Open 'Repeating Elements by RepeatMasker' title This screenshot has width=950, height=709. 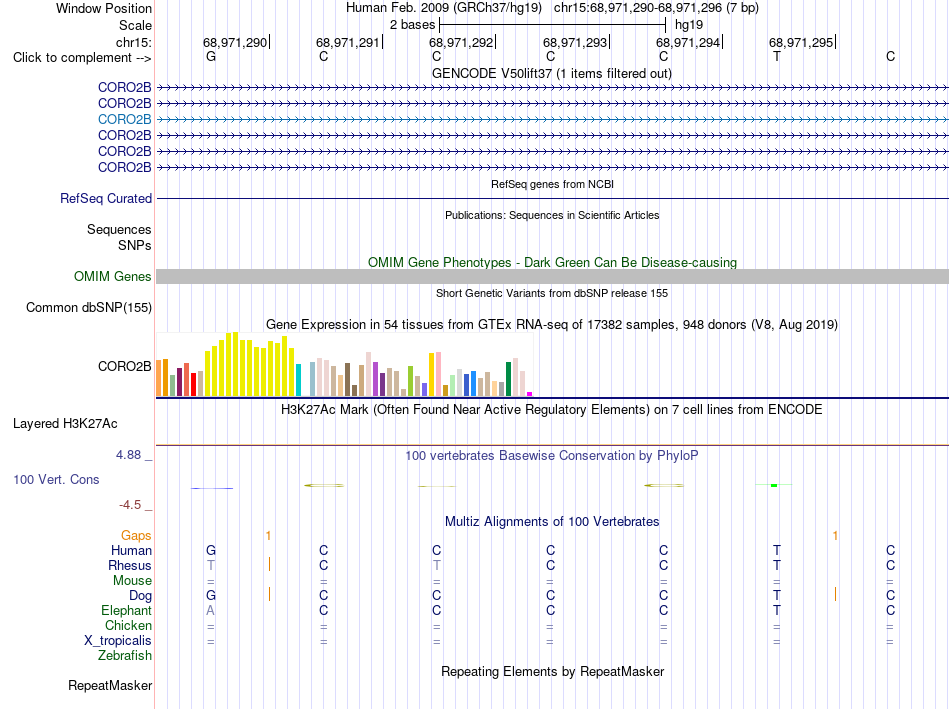click(553, 671)
